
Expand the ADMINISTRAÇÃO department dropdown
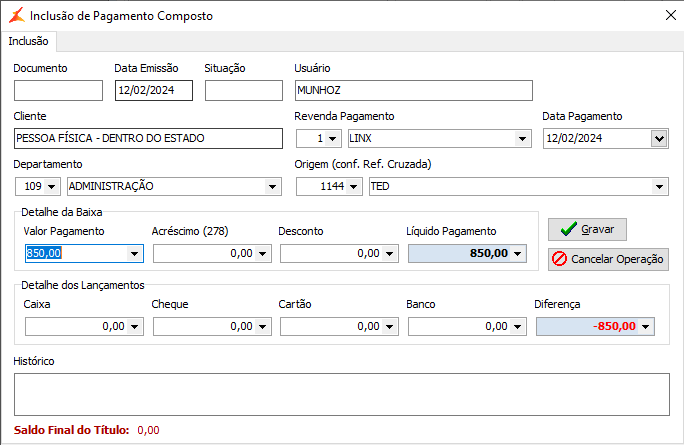tap(273, 186)
